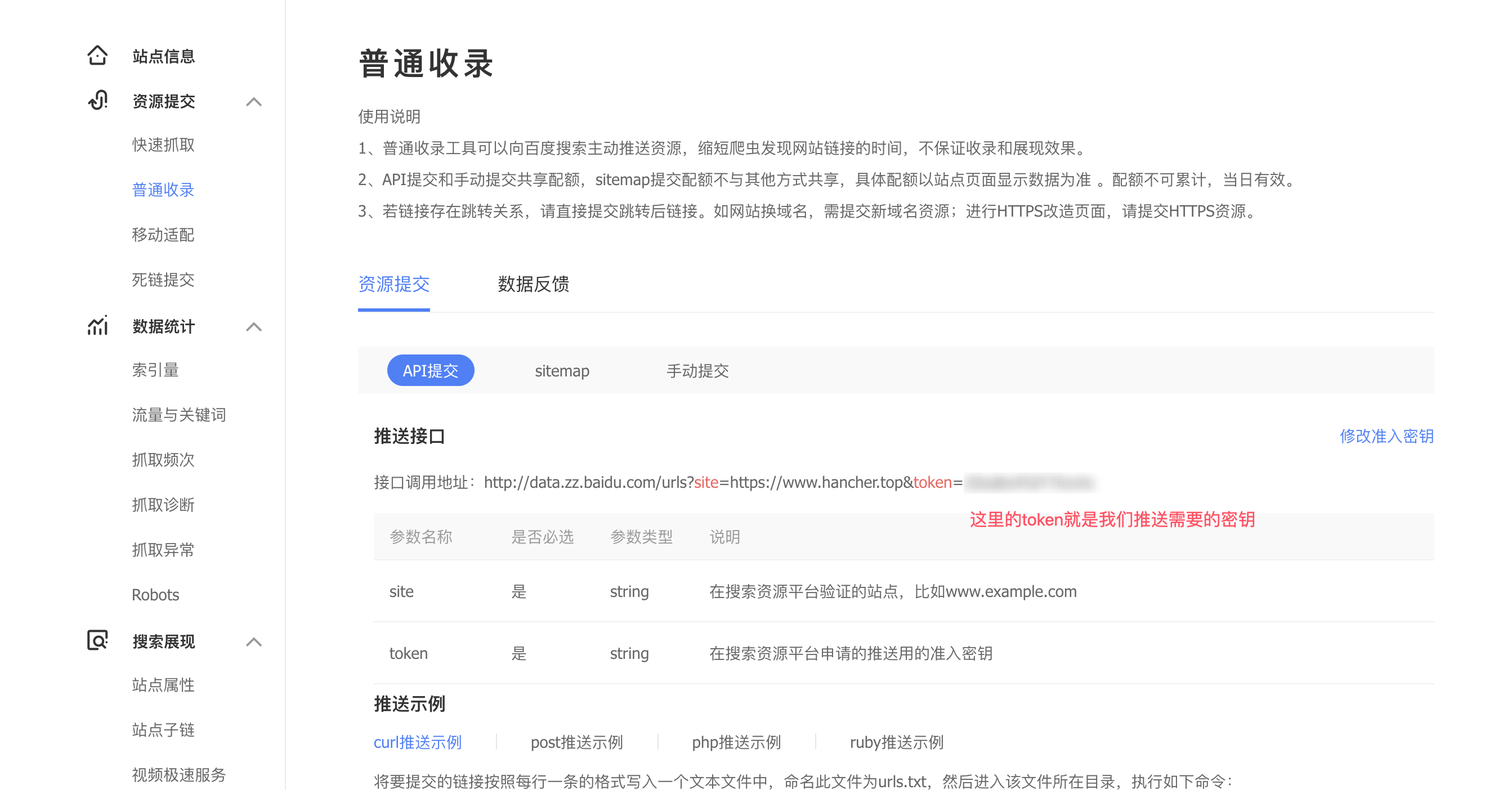Select the sitemap submission tab
1512x790 pixels.
pos(562,370)
